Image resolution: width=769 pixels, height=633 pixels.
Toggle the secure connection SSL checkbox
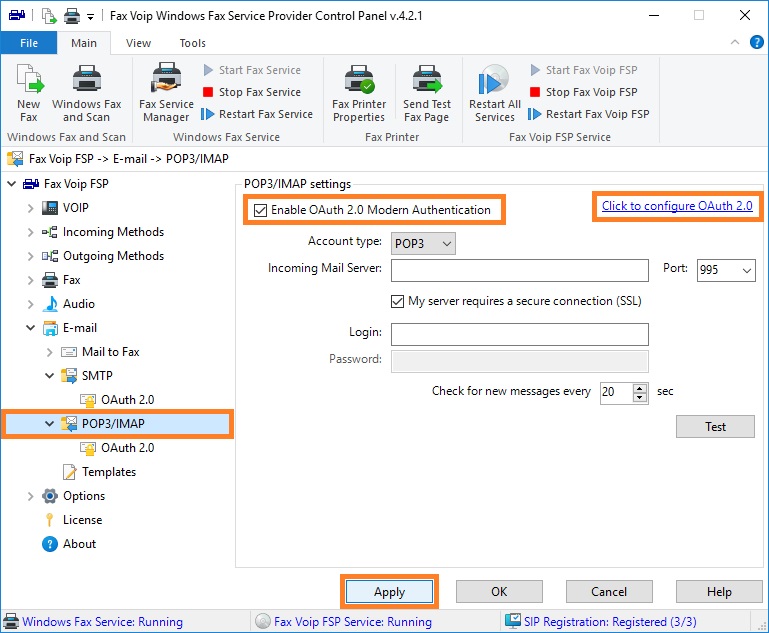[397, 301]
